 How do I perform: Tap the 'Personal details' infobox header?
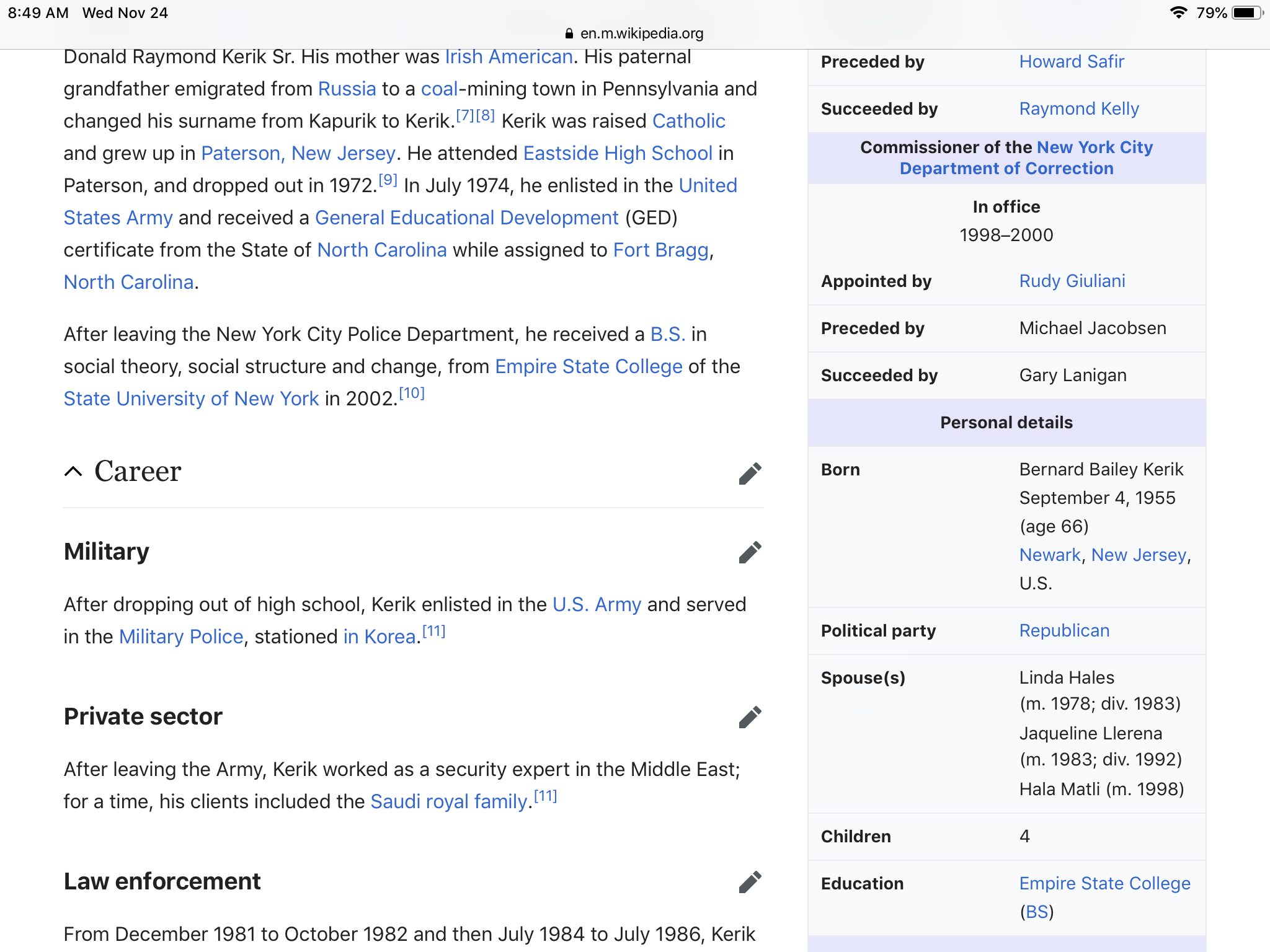1006,423
